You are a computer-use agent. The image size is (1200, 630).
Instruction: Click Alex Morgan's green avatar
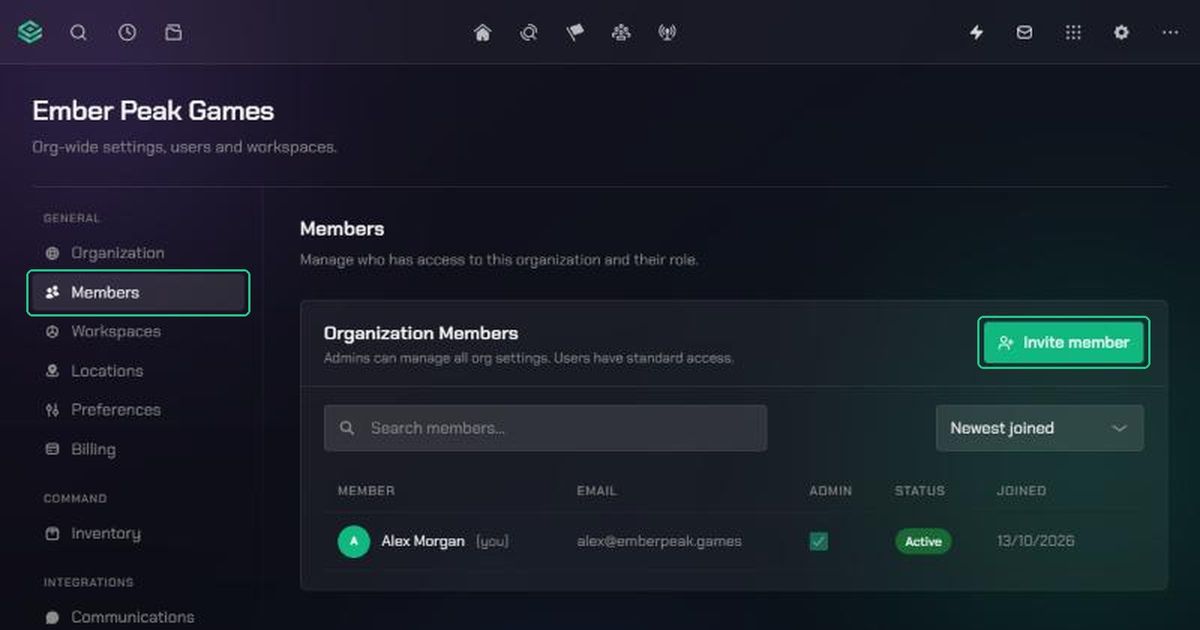354,542
